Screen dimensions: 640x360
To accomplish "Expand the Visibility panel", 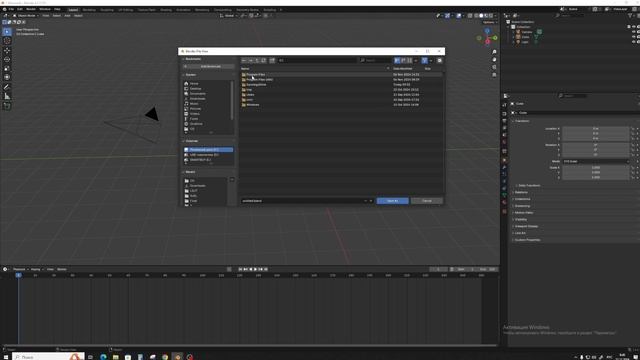I will 521,220.
